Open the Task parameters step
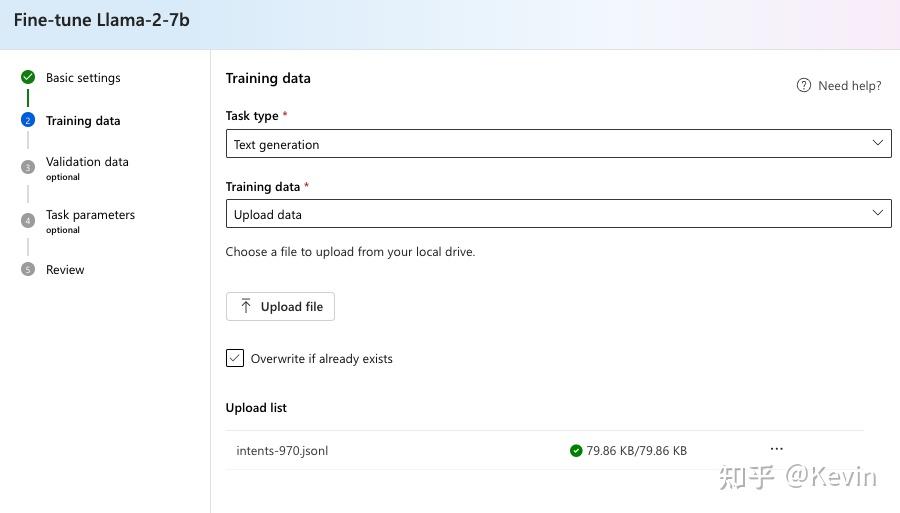Image resolution: width=900 pixels, height=513 pixels. click(x=90, y=215)
